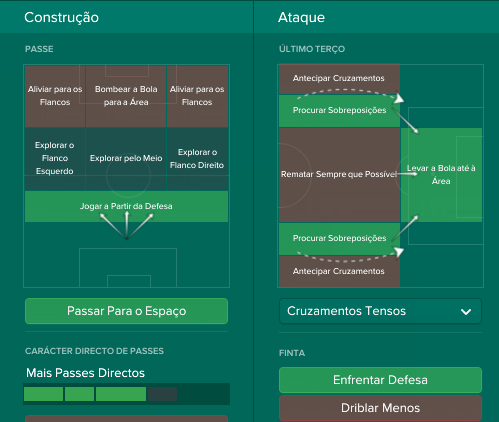499x422 pixels.
Task: Toggle upper Procurar Sobreposições zone
Action: tap(339, 111)
